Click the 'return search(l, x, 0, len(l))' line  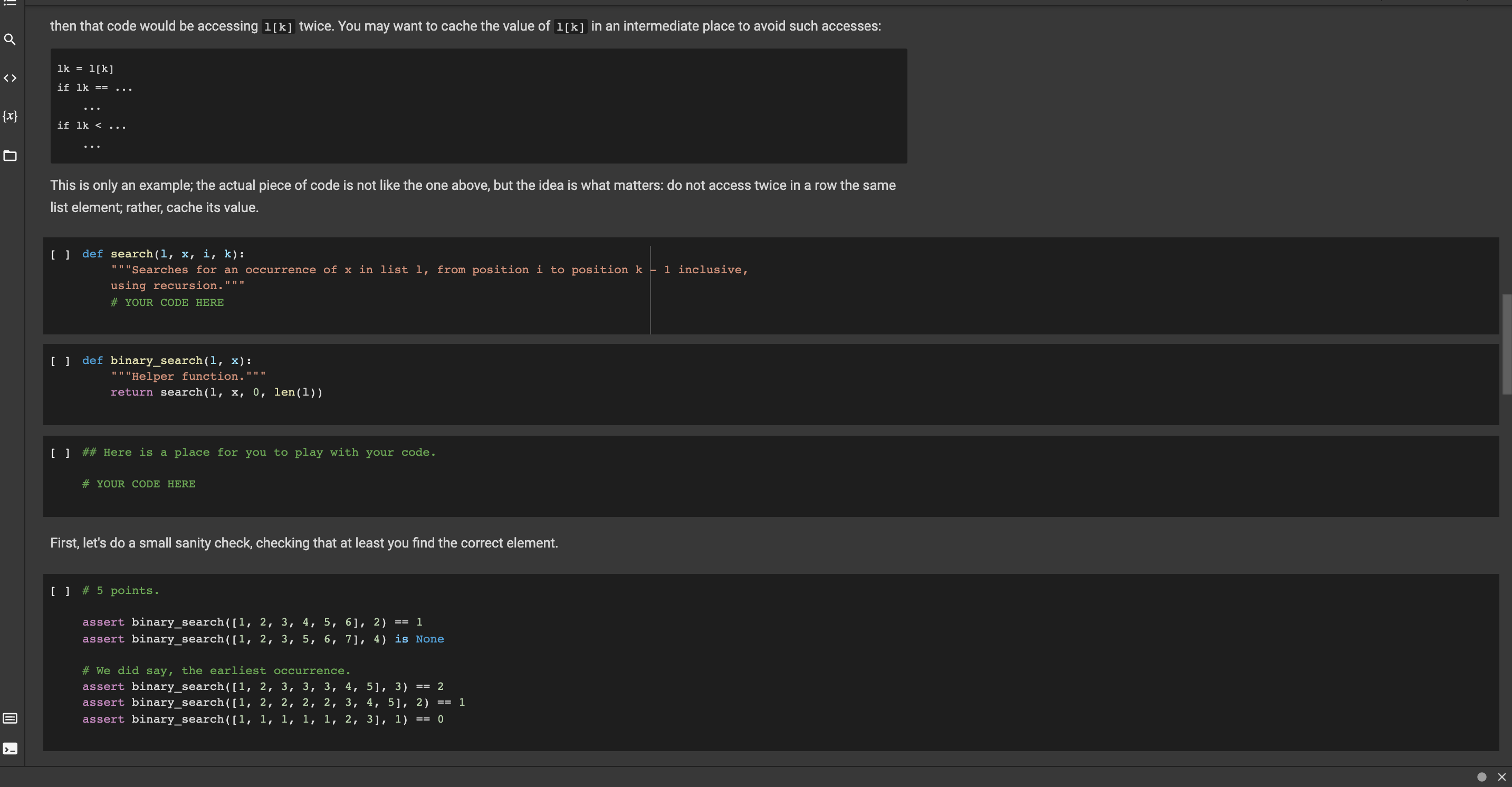[217, 392]
